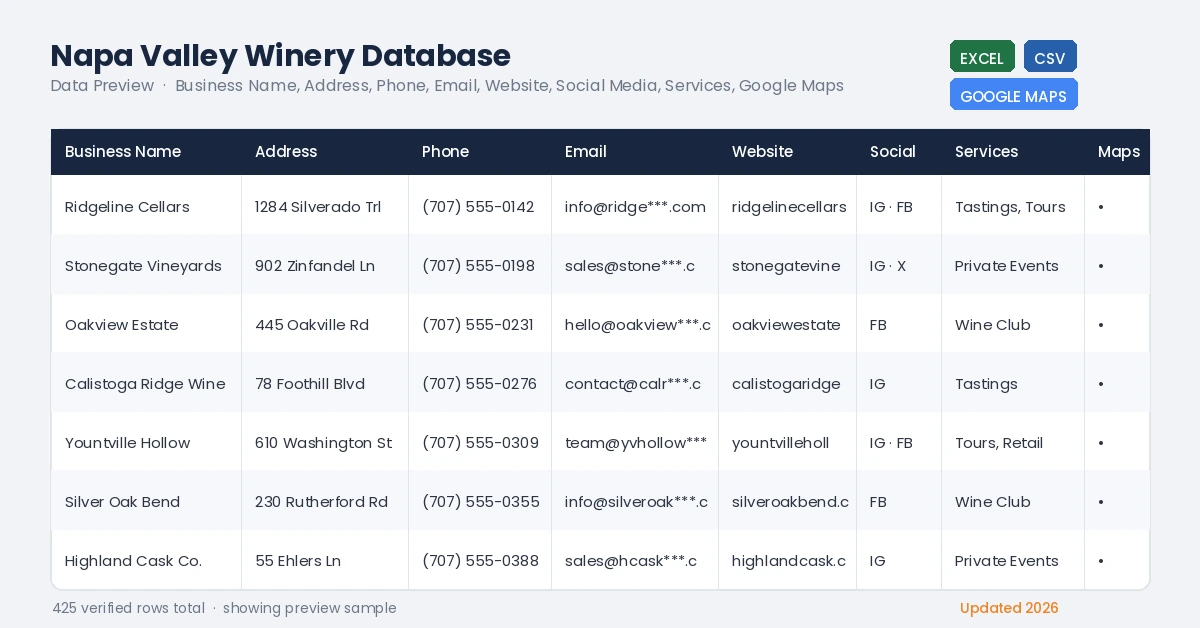The height and width of the screenshot is (628, 1200).
Task: Open the Maps dot for Oakview Estate
Action: (x=1101, y=325)
